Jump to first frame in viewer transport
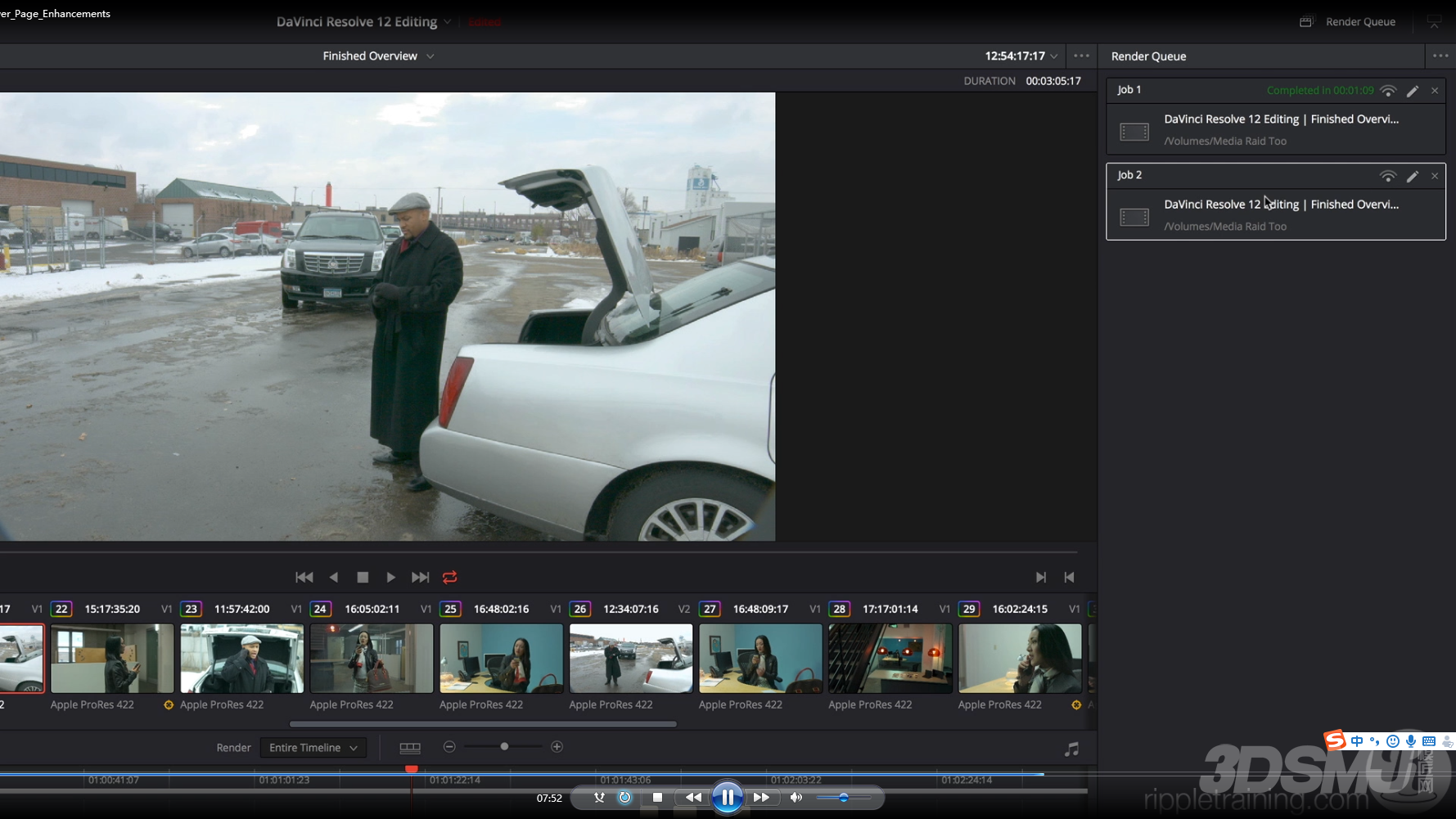Image resolution: width=1456 pixels, height=819 pixels. tap(304, 577)
